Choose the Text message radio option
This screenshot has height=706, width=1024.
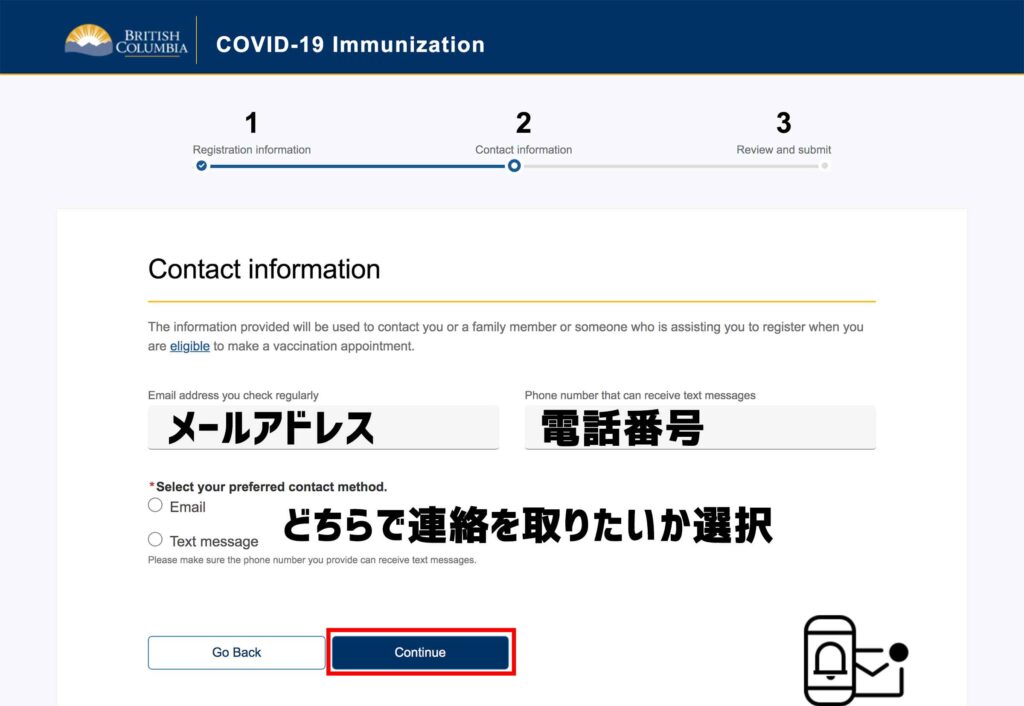click(x=155, y=539)
